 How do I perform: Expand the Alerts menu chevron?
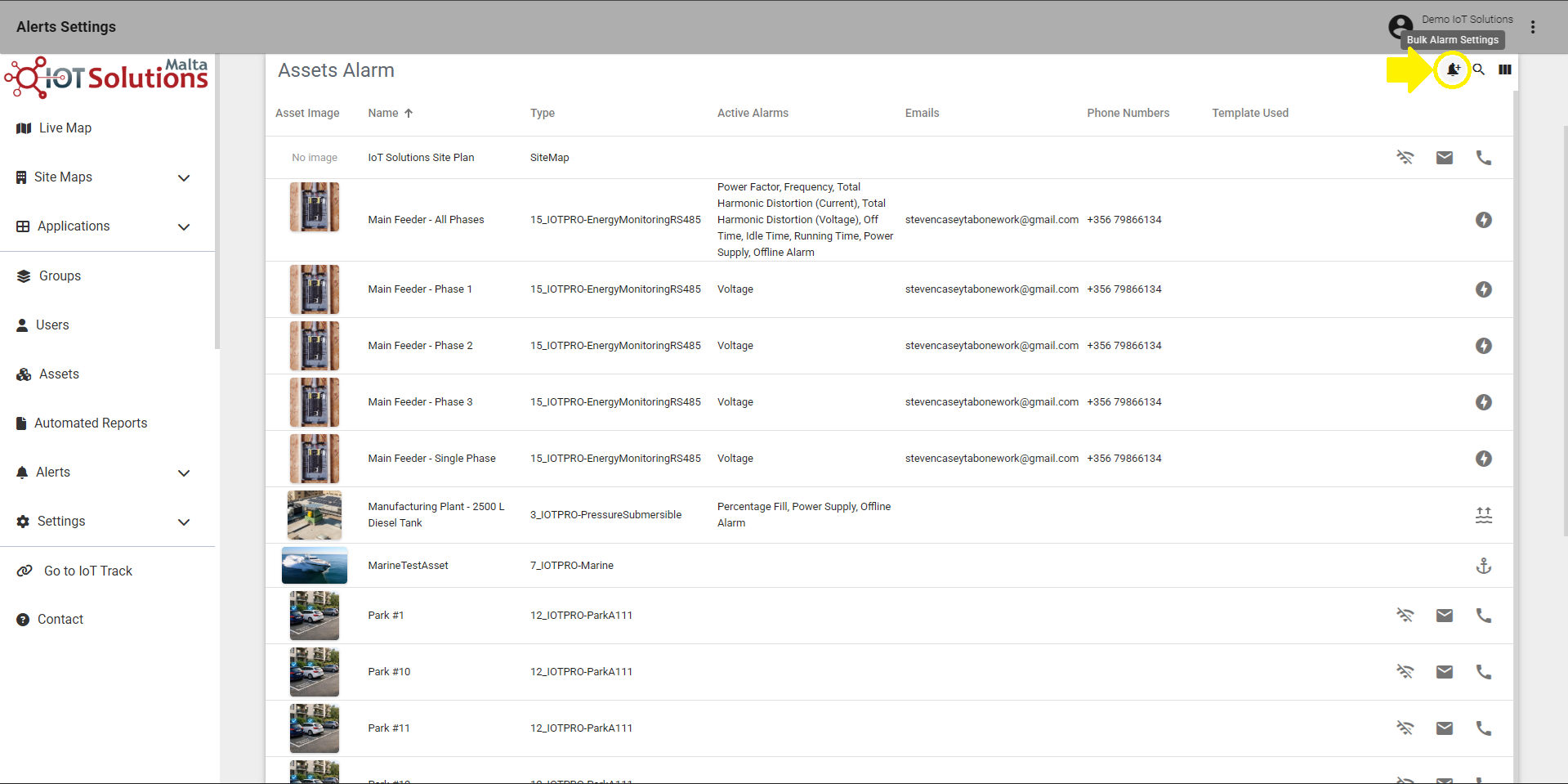tap(184, 473)
